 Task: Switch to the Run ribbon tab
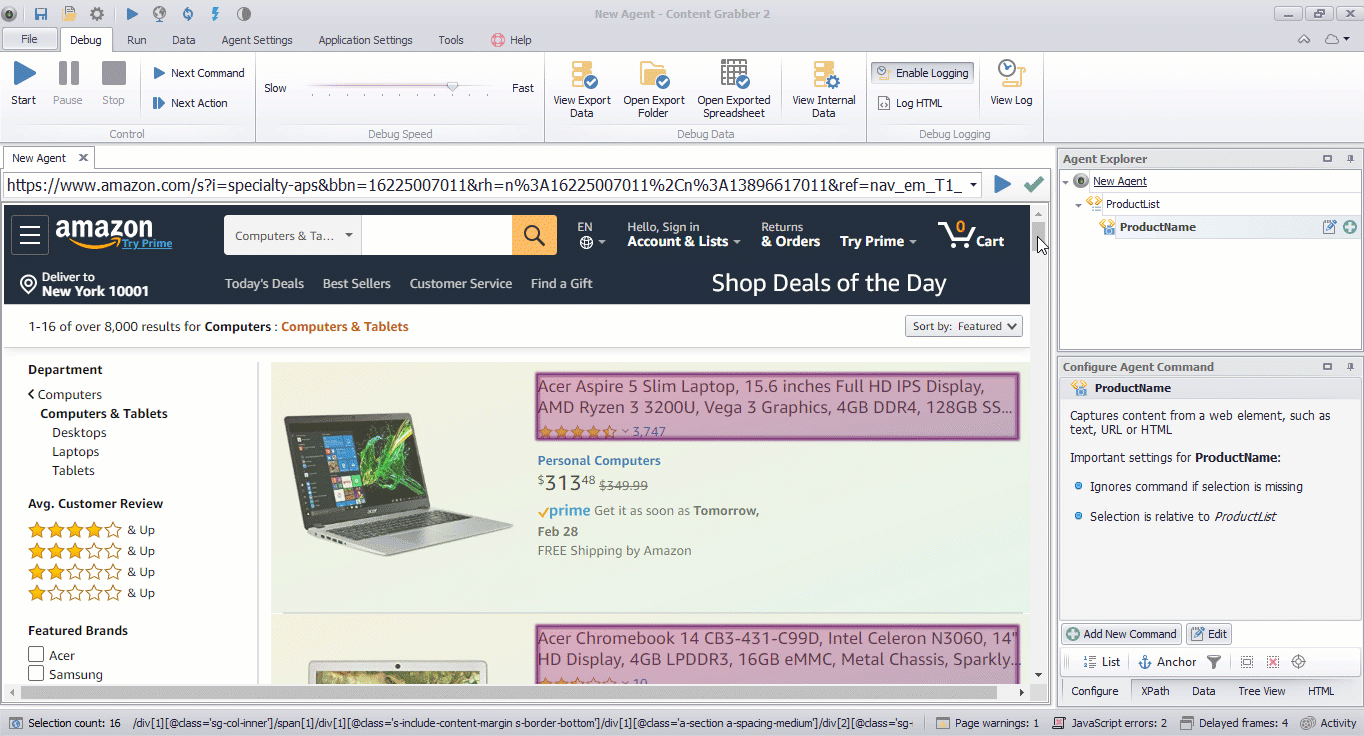[x=136, y=40]
